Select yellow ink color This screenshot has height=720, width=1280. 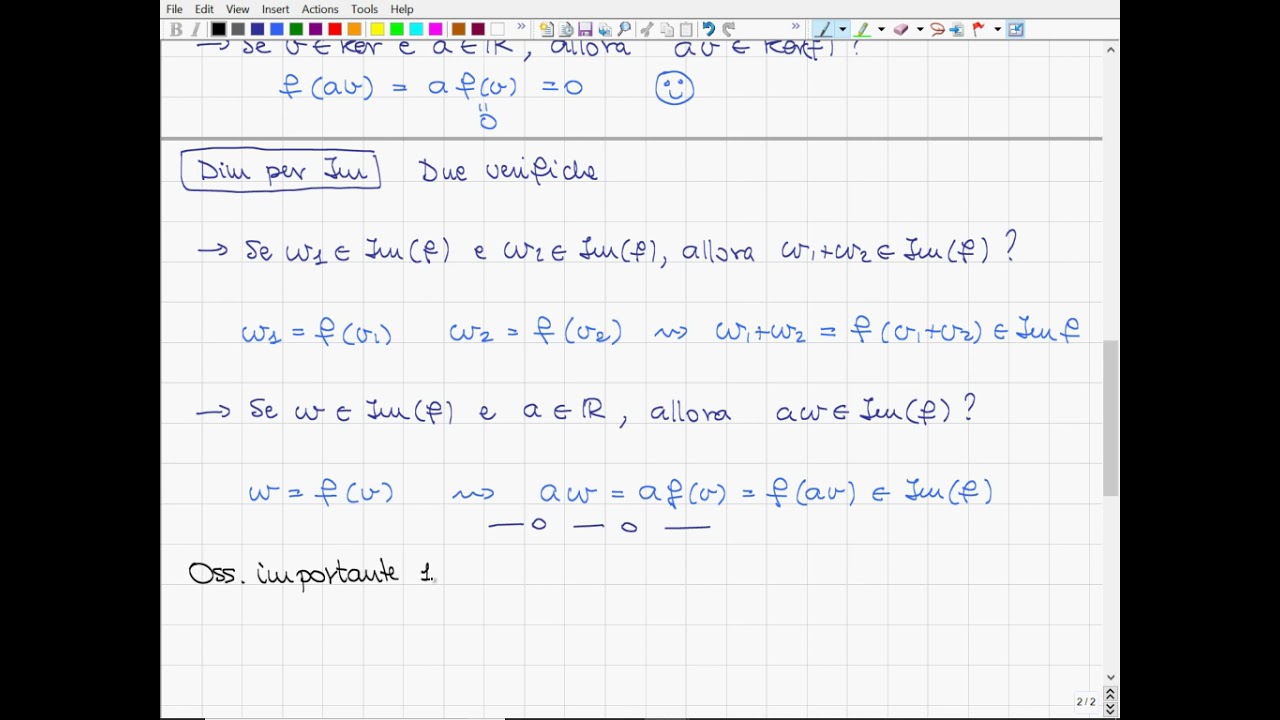pos(377,29)
